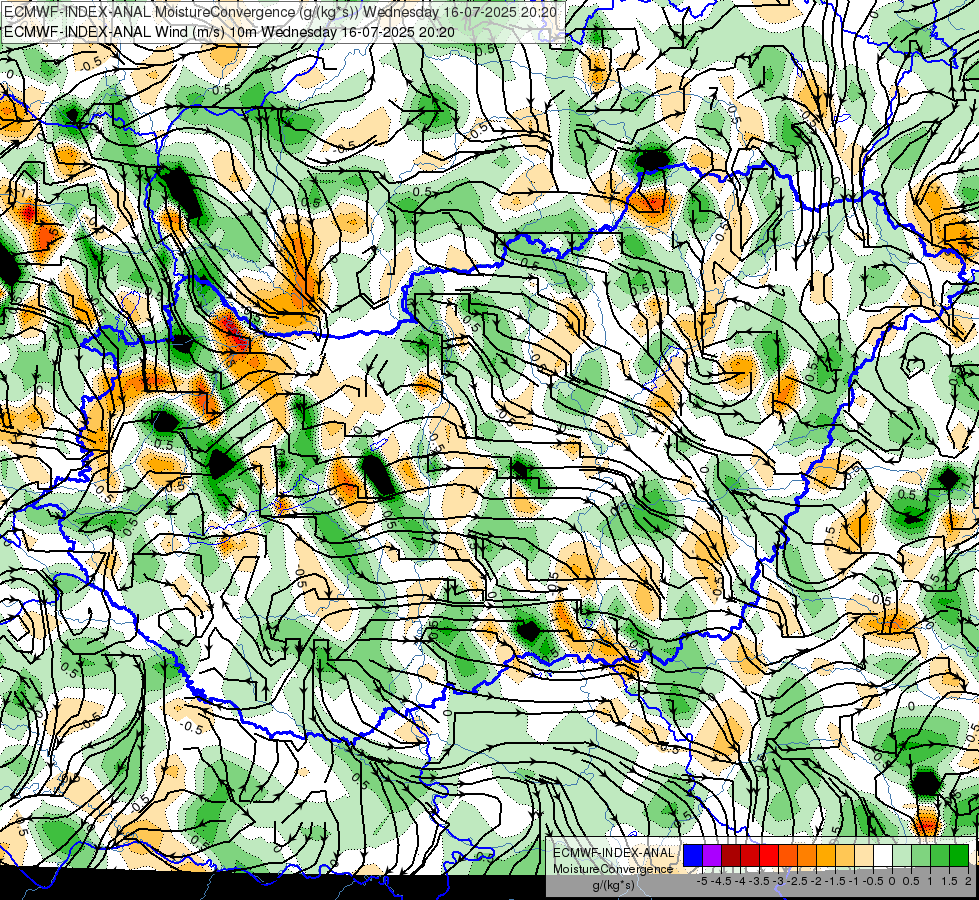The height and width of the screenshot is (900, 979).
Task: Click the -5 legend scale value
Action: point(702,881)
